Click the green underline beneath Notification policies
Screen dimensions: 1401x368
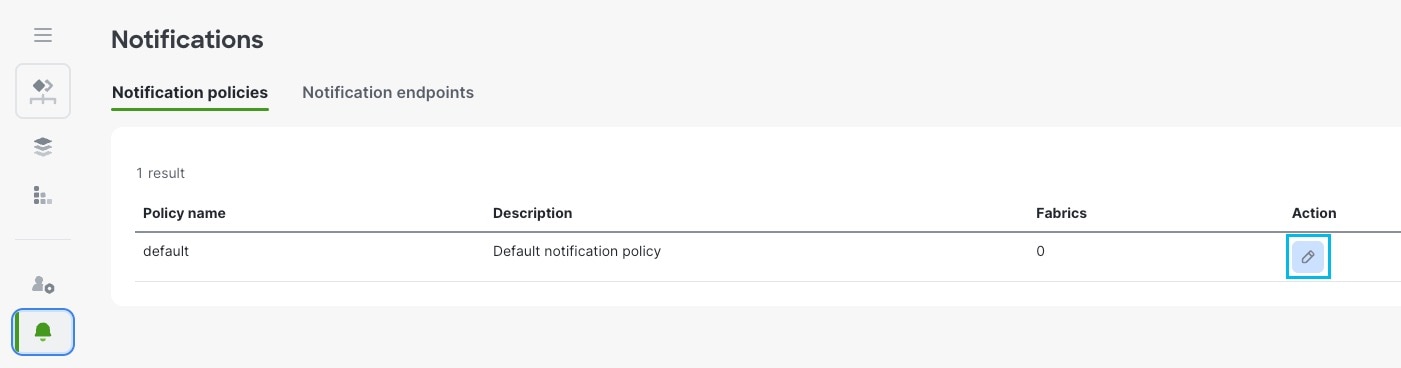(x=190, y=109)
